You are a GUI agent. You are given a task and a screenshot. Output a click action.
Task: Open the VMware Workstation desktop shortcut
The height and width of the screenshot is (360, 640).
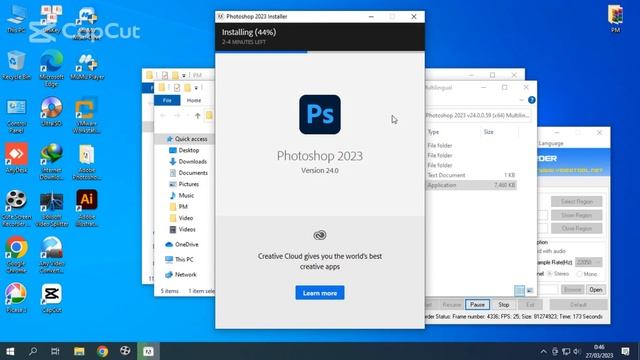87,116
